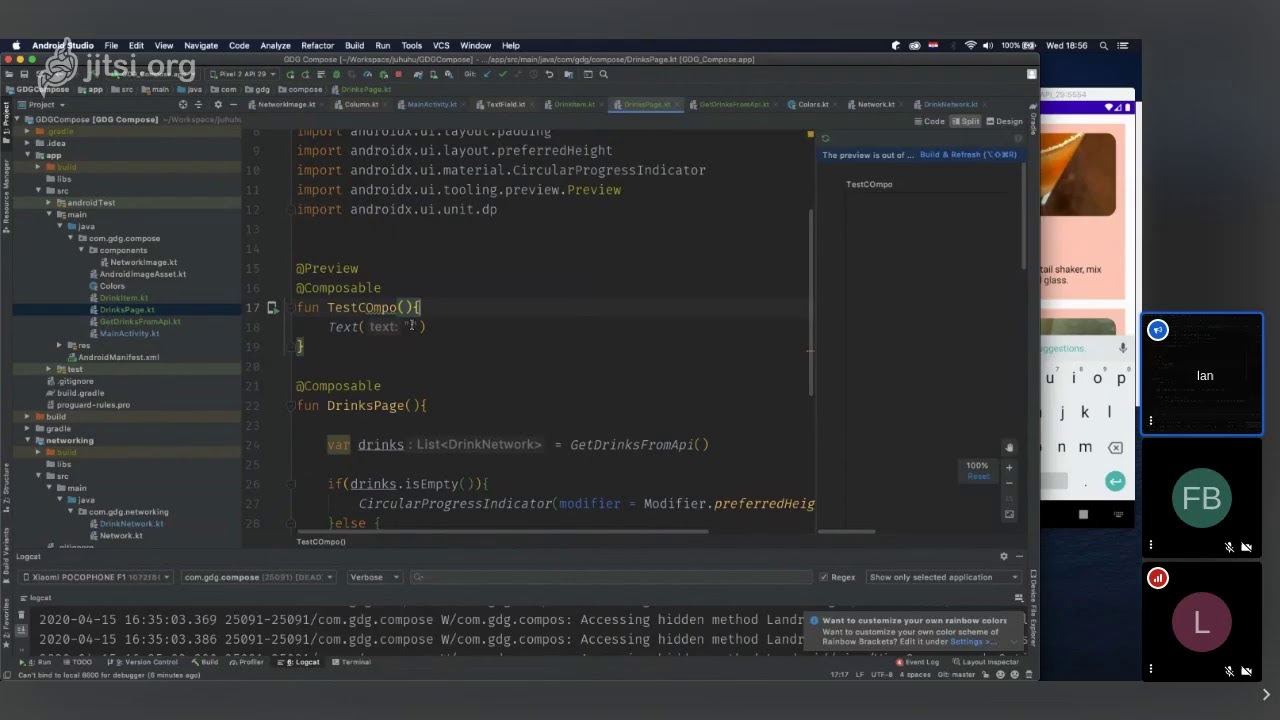Switch editor to Code view mode
Image resolution: width=1280 pixels, height=720 pixels.
pos(929,121)
